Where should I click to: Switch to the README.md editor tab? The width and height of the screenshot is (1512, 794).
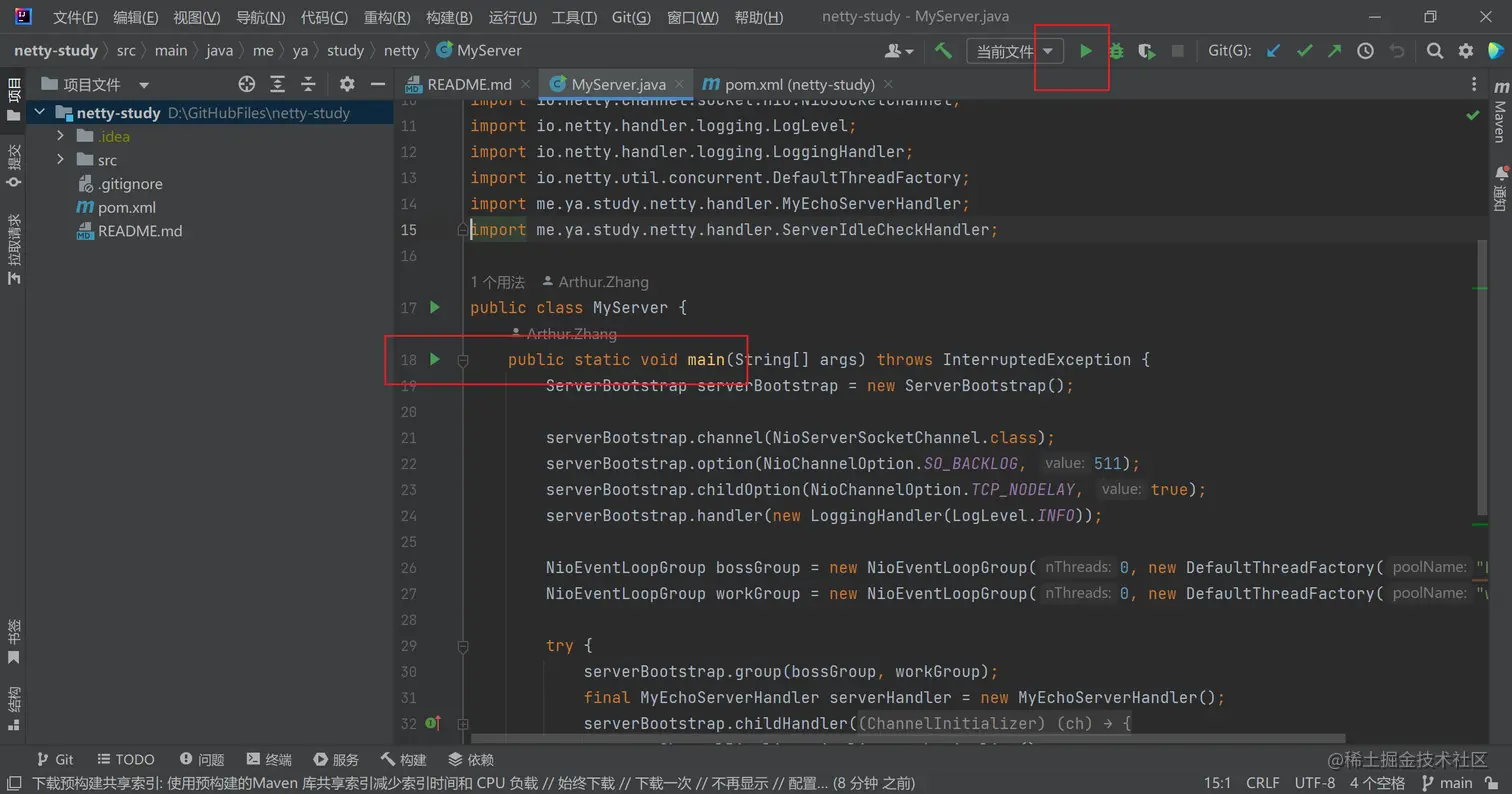click(469, 85)
